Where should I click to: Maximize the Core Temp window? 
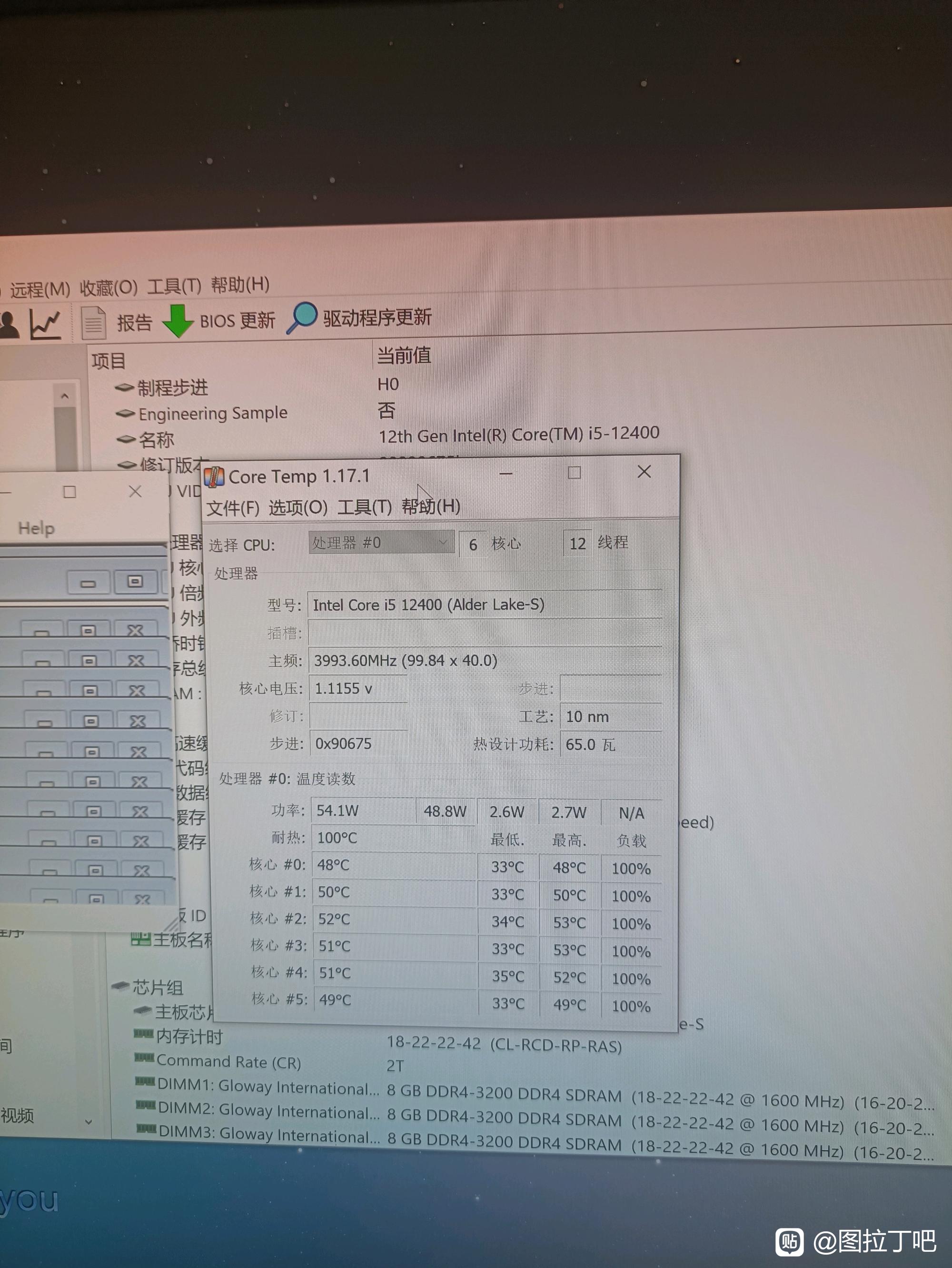click(575, 472)
